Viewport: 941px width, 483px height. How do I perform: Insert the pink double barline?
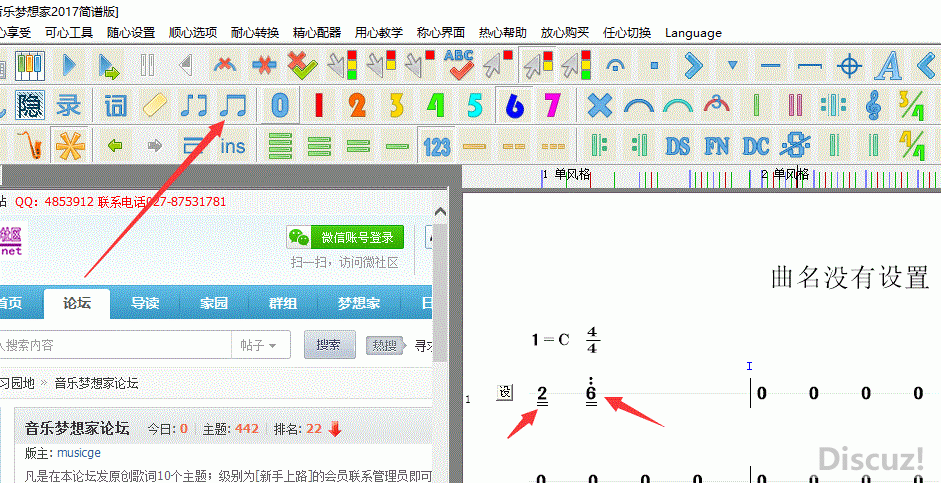(795, 106)
